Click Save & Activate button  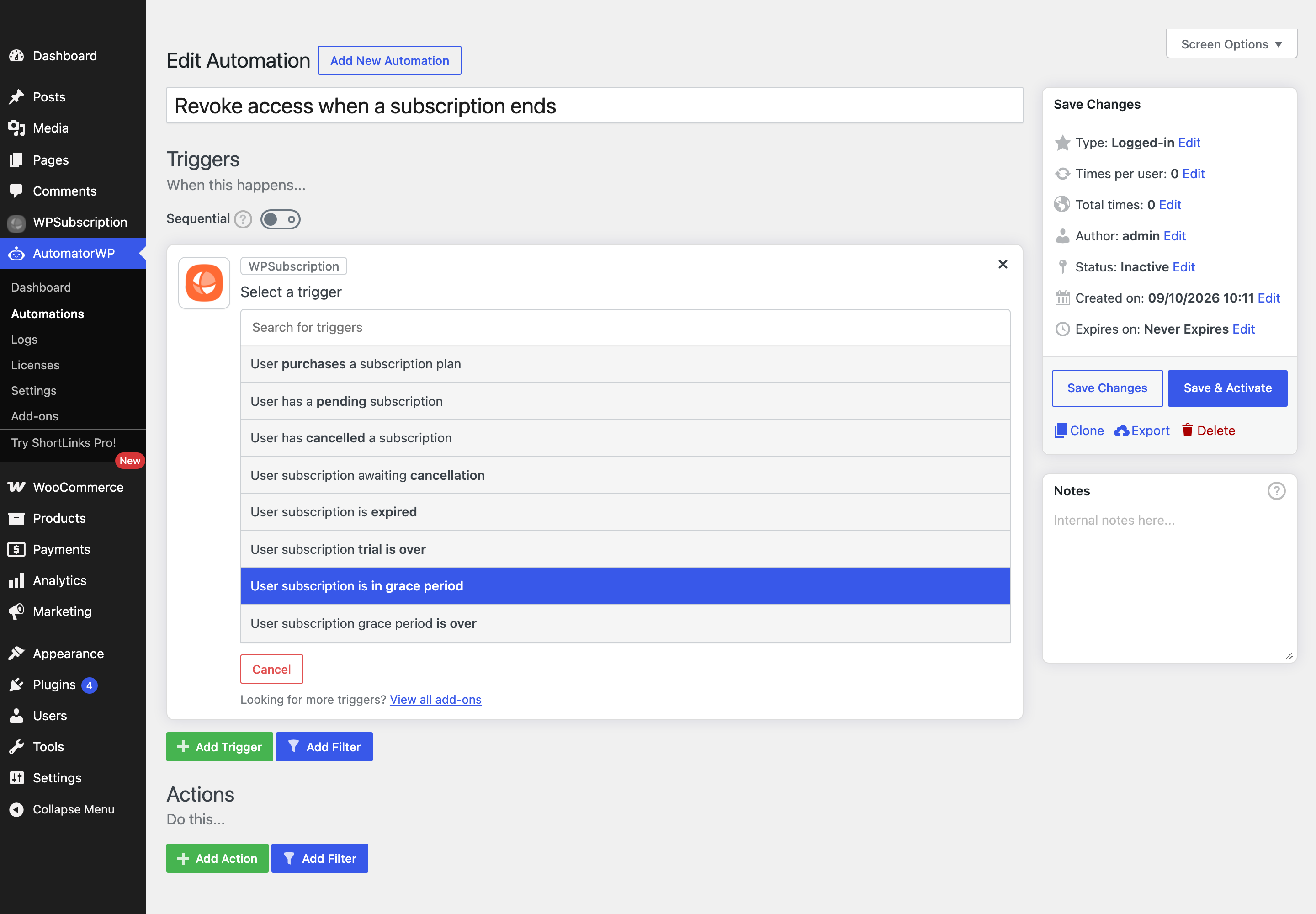1227,388
